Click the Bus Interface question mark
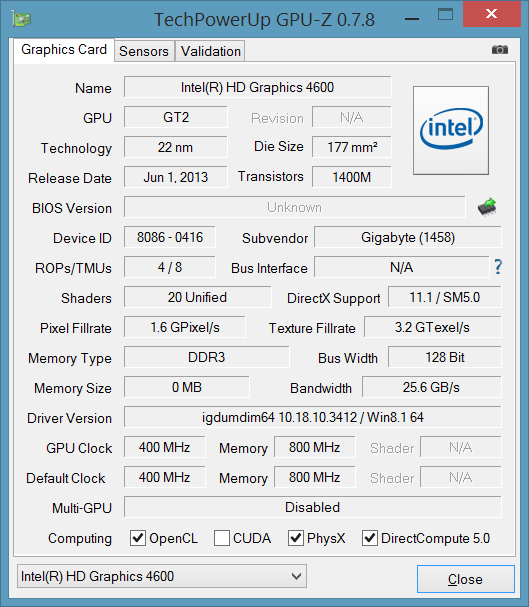 pyautogui.click(x=498, y=267)
